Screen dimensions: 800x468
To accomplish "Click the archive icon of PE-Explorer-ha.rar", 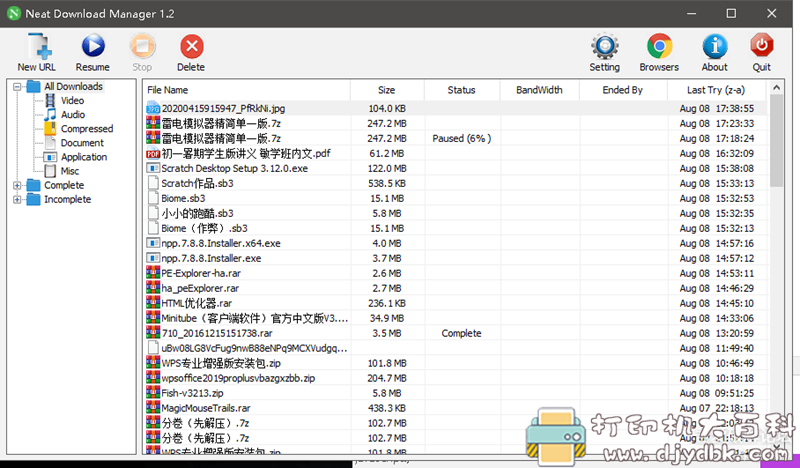I will 153,273.
